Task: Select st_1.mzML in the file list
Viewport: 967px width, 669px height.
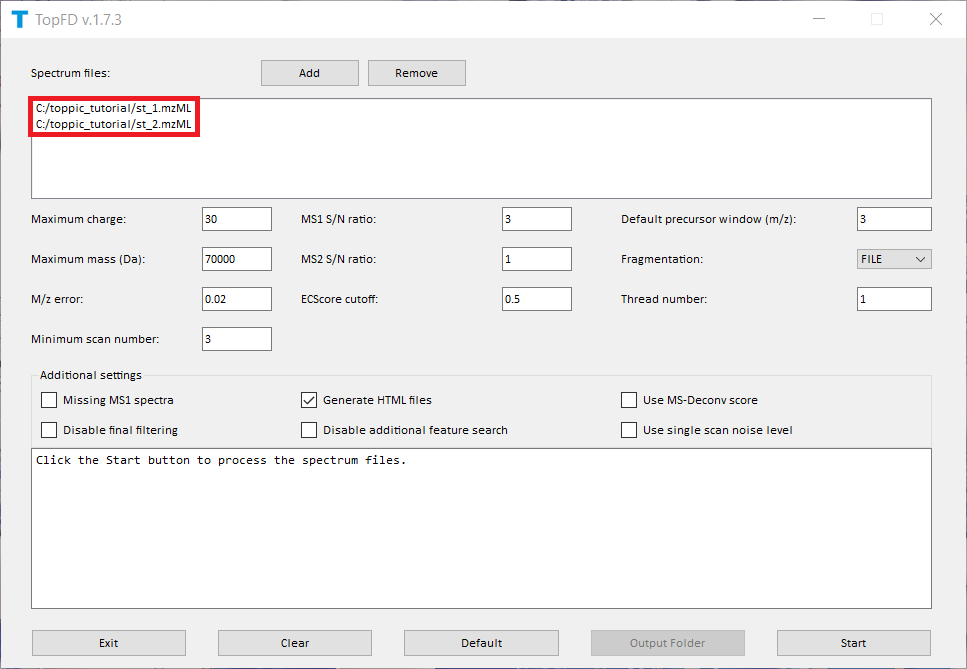Action: (x=113, y=108)
